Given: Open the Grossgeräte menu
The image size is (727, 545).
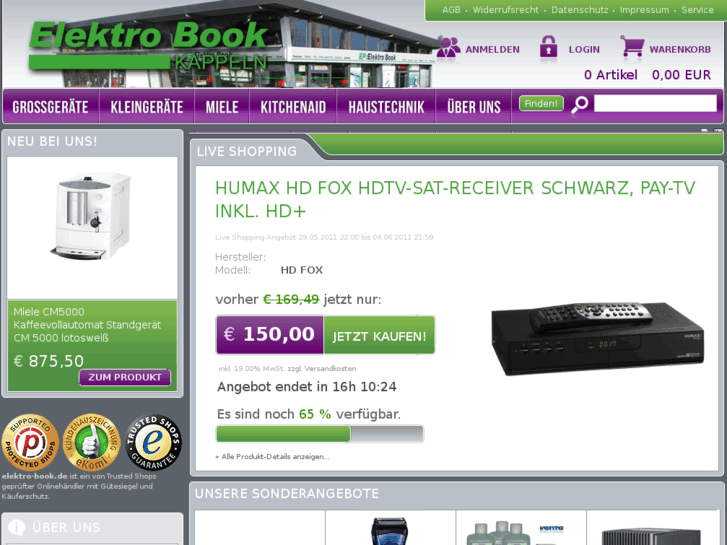Looking at the screenshot, I should point(51,107).
